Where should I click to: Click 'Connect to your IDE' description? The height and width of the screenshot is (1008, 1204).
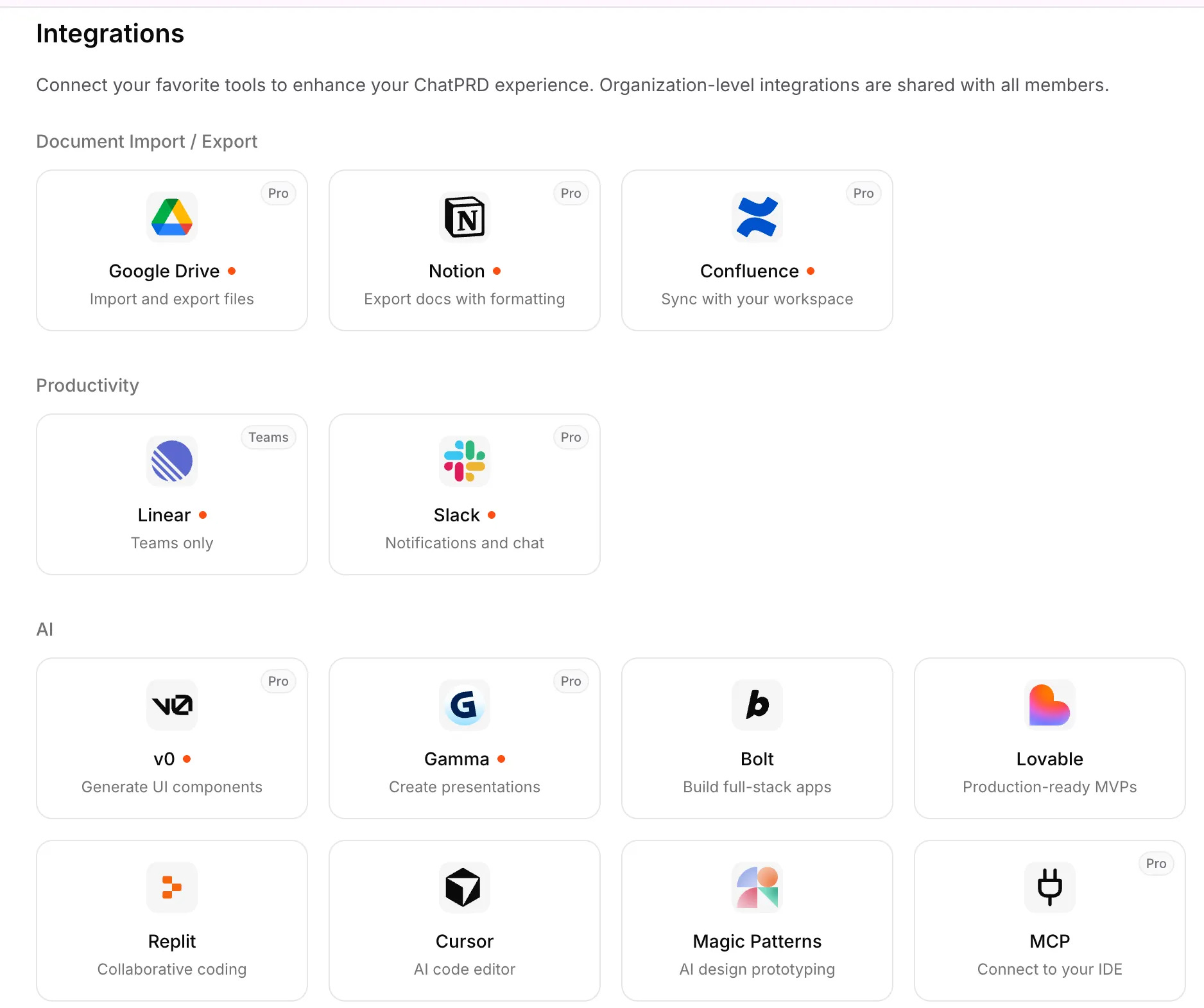1050,969
